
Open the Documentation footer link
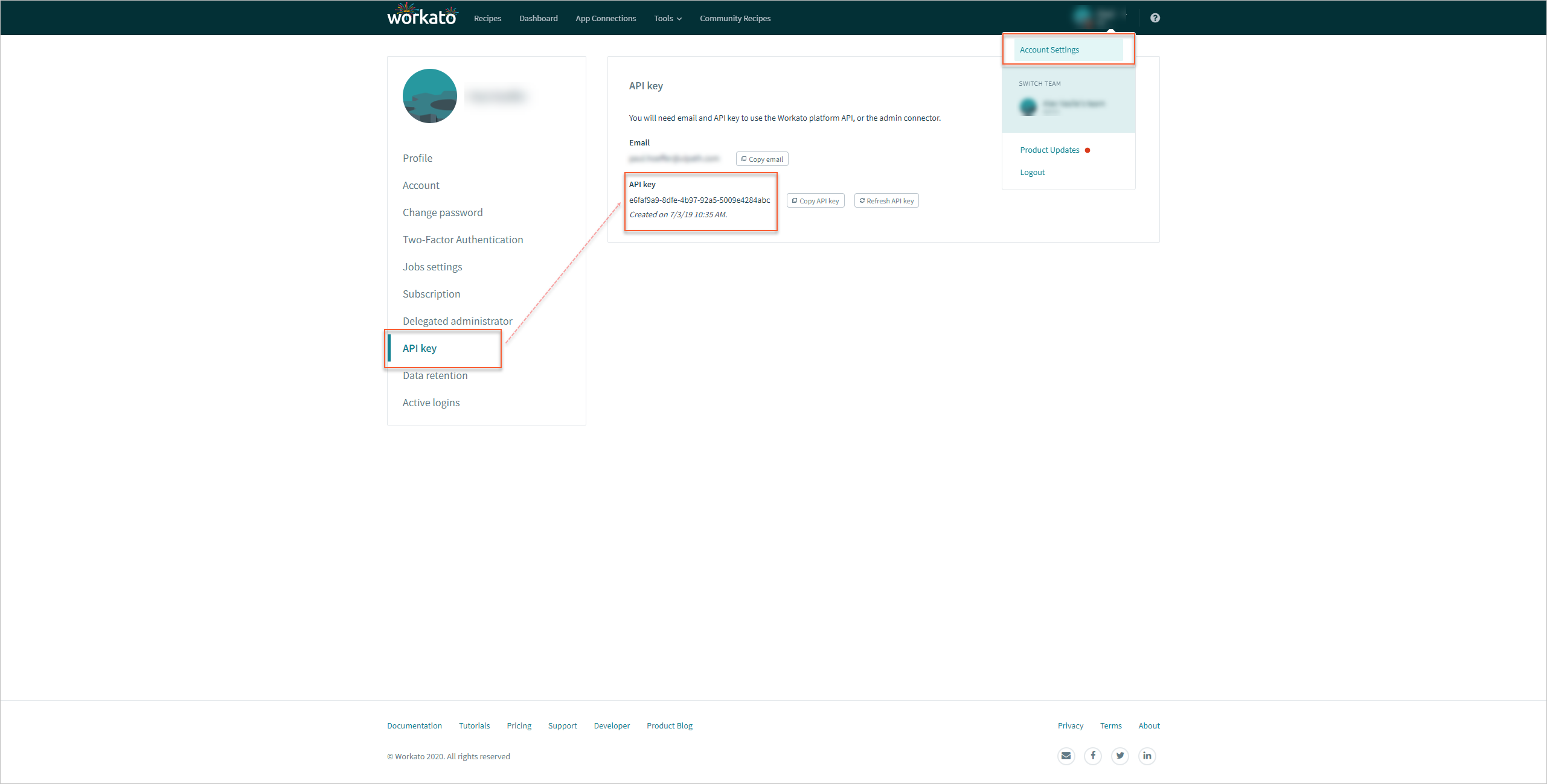click(x=414, y=725)
